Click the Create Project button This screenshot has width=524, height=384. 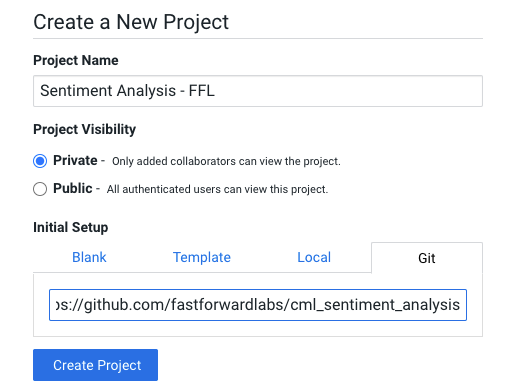95,365
